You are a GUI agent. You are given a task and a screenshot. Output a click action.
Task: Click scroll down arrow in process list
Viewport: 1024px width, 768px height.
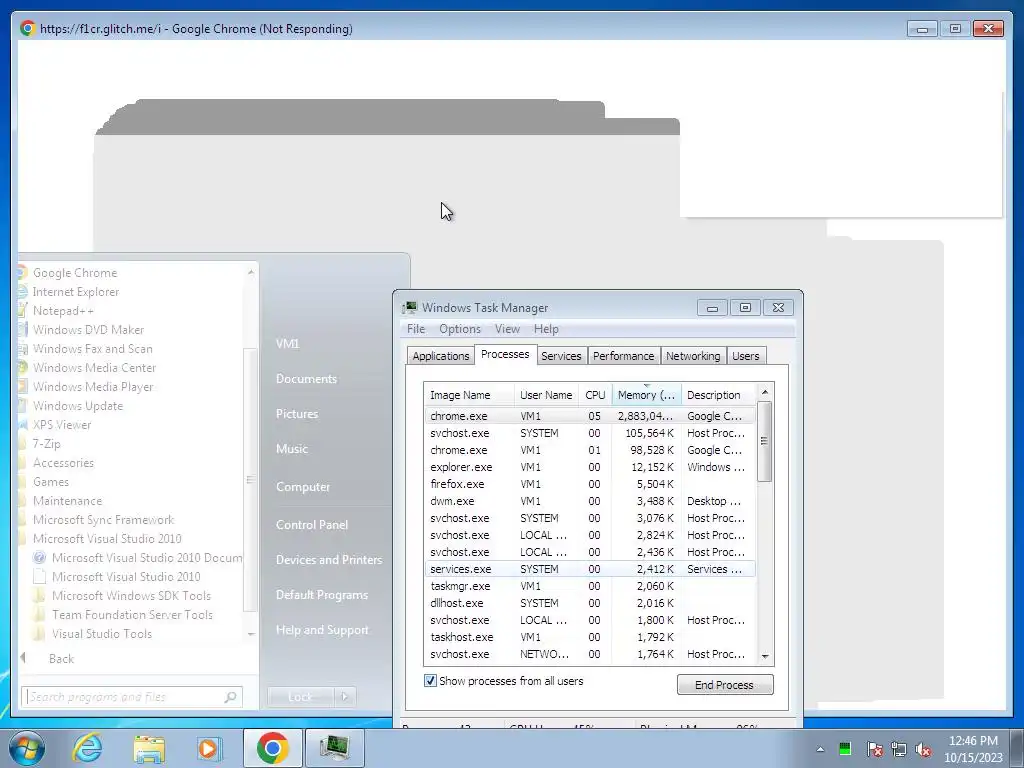[765, 656]
